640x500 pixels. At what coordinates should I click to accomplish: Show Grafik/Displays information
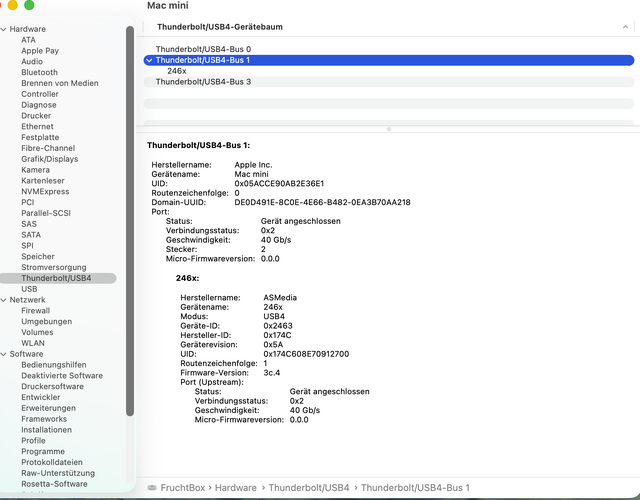click(50, 159)
